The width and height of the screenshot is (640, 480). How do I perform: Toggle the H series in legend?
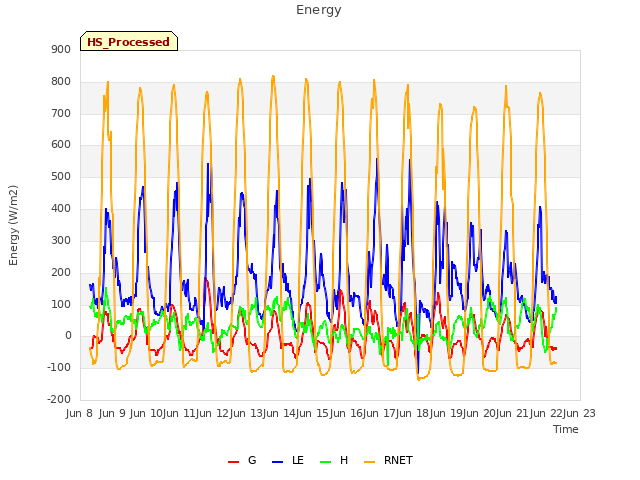(x=334, y=460)
